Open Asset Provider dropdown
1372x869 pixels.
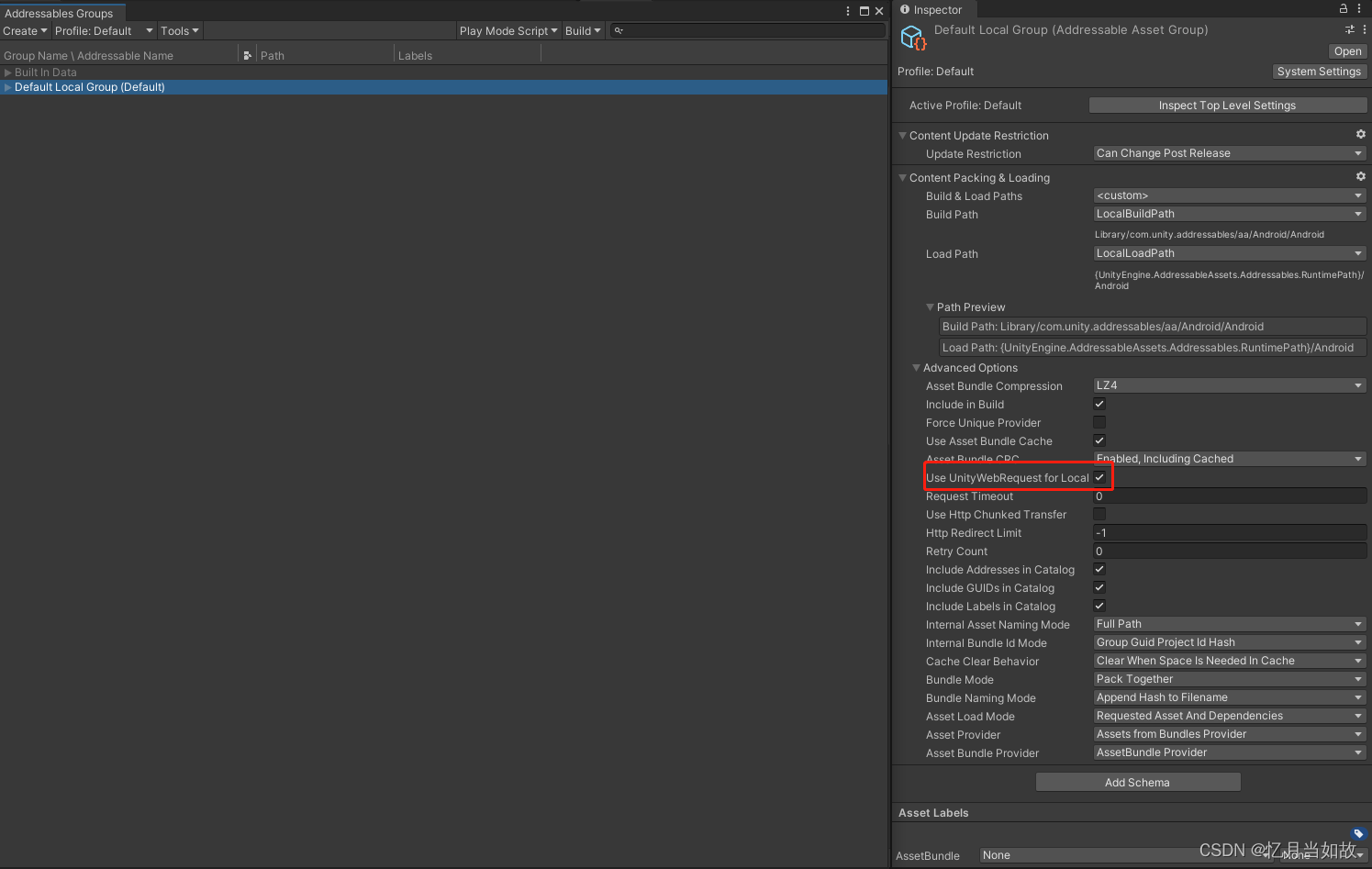[x=1230, y=734]
